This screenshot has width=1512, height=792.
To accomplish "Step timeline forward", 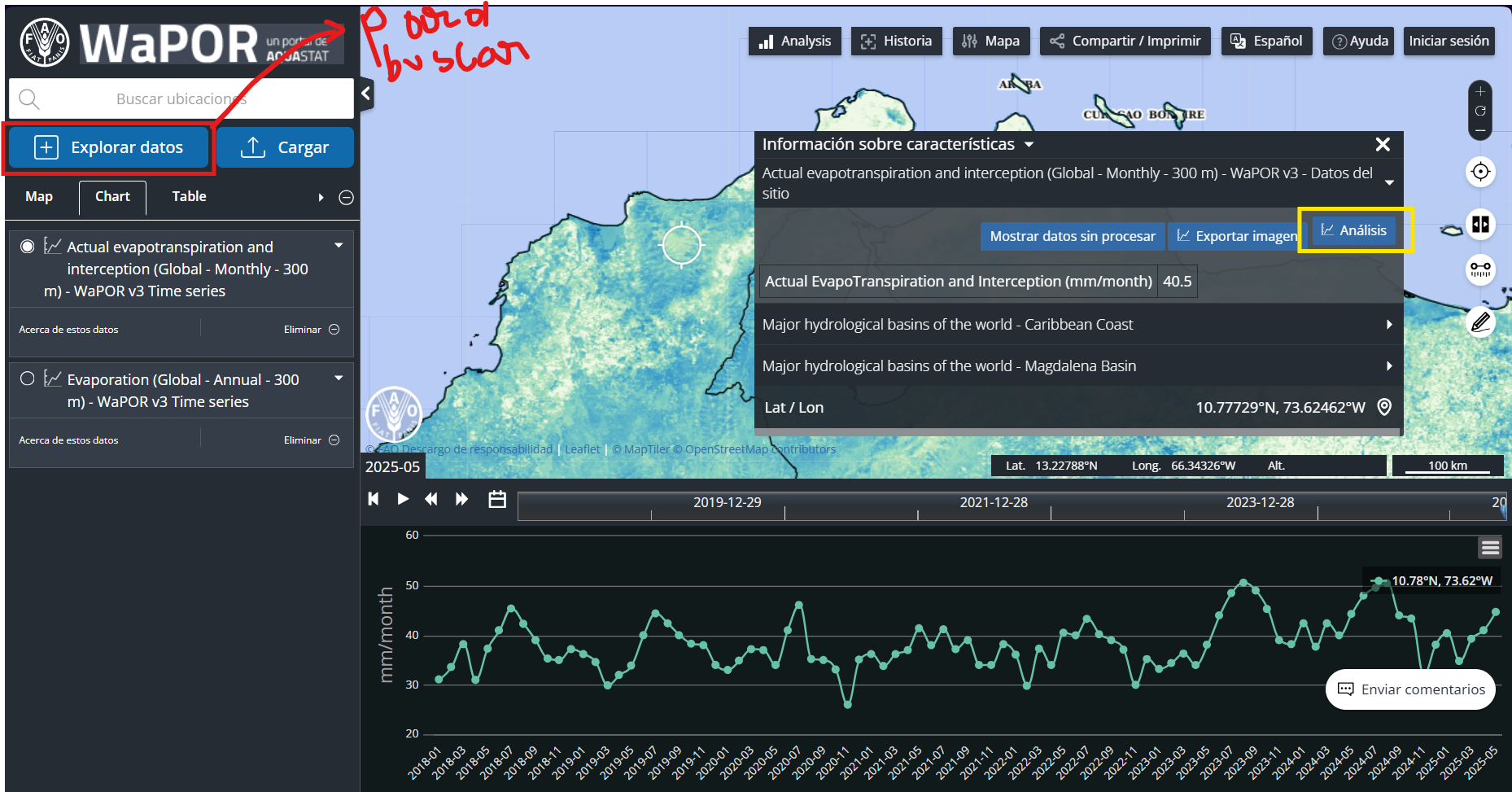I will (x=461, y=499).
